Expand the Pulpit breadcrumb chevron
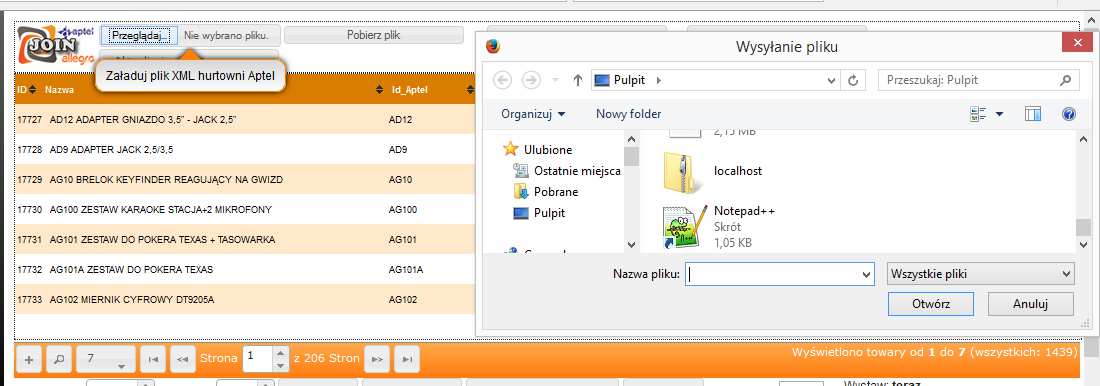 tap(658, 80)
